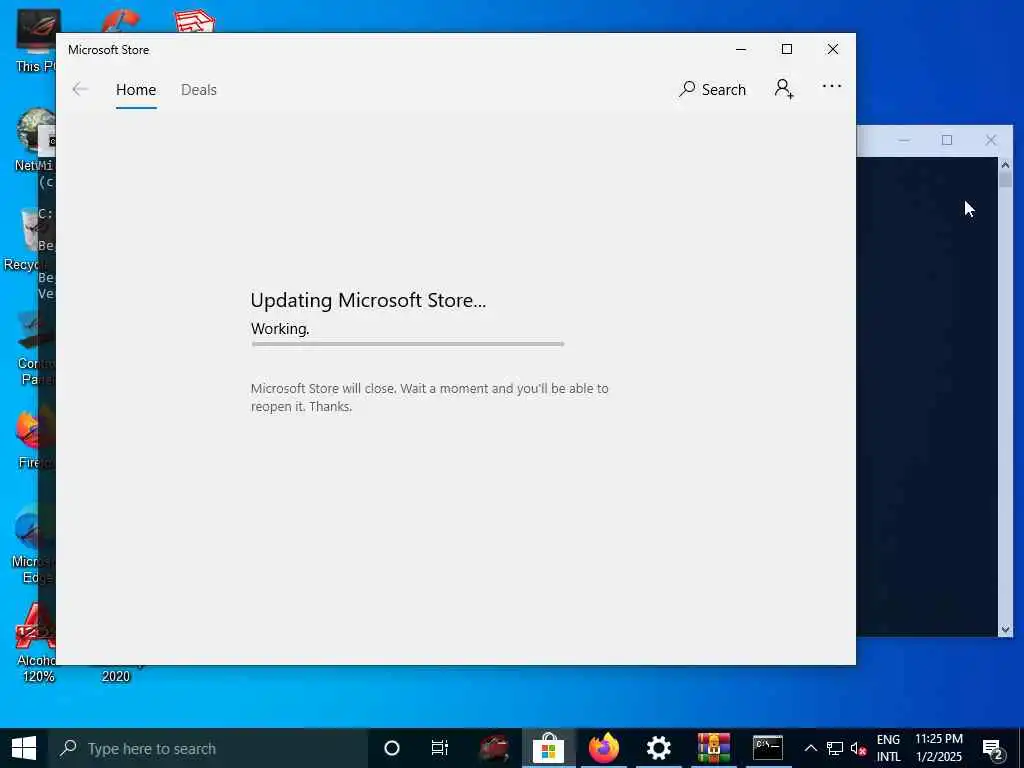This screenshot has height=768, width=1024.
Task: Select Recycle Bin desktop icon
Action: [x=26, y=238]
